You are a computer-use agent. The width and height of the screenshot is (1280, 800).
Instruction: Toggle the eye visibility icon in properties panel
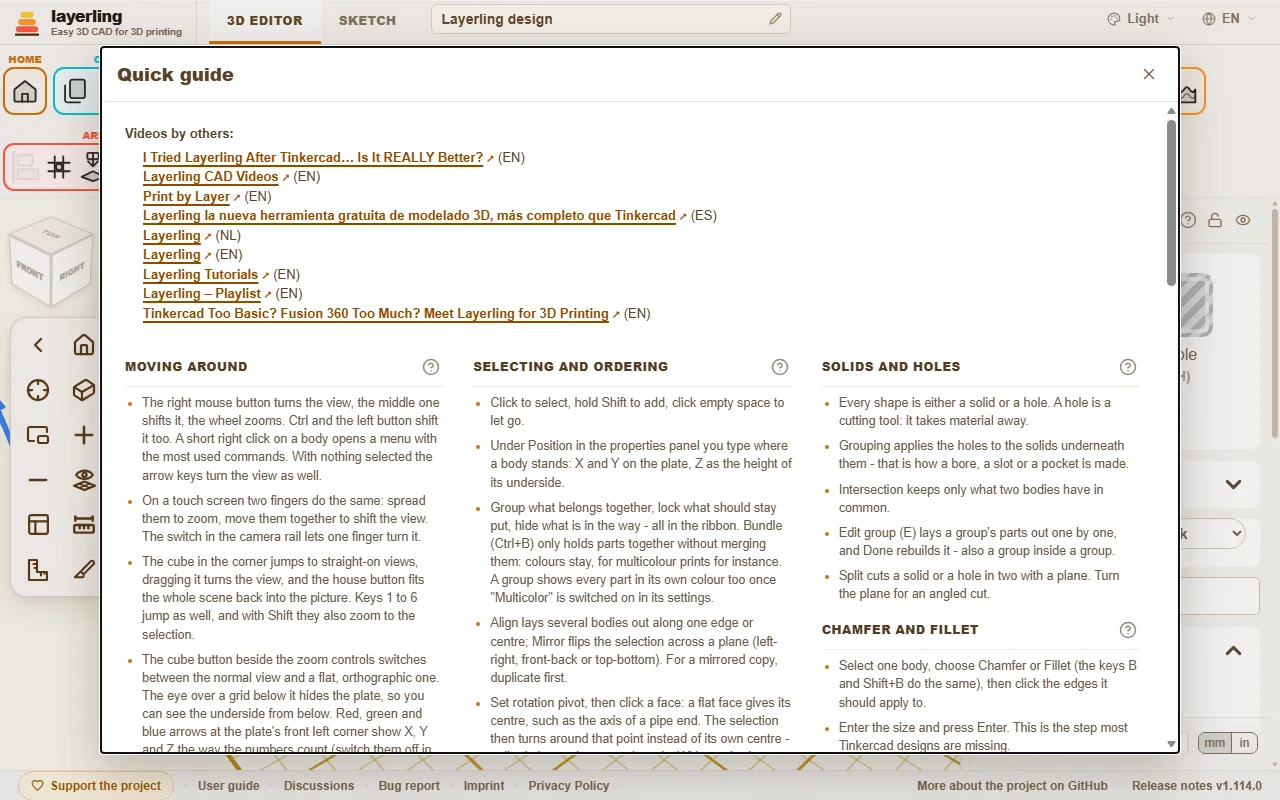coord(1243,220)
